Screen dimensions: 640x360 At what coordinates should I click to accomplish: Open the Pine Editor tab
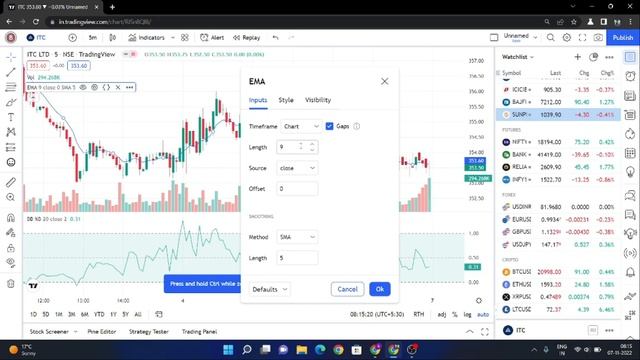102,332
